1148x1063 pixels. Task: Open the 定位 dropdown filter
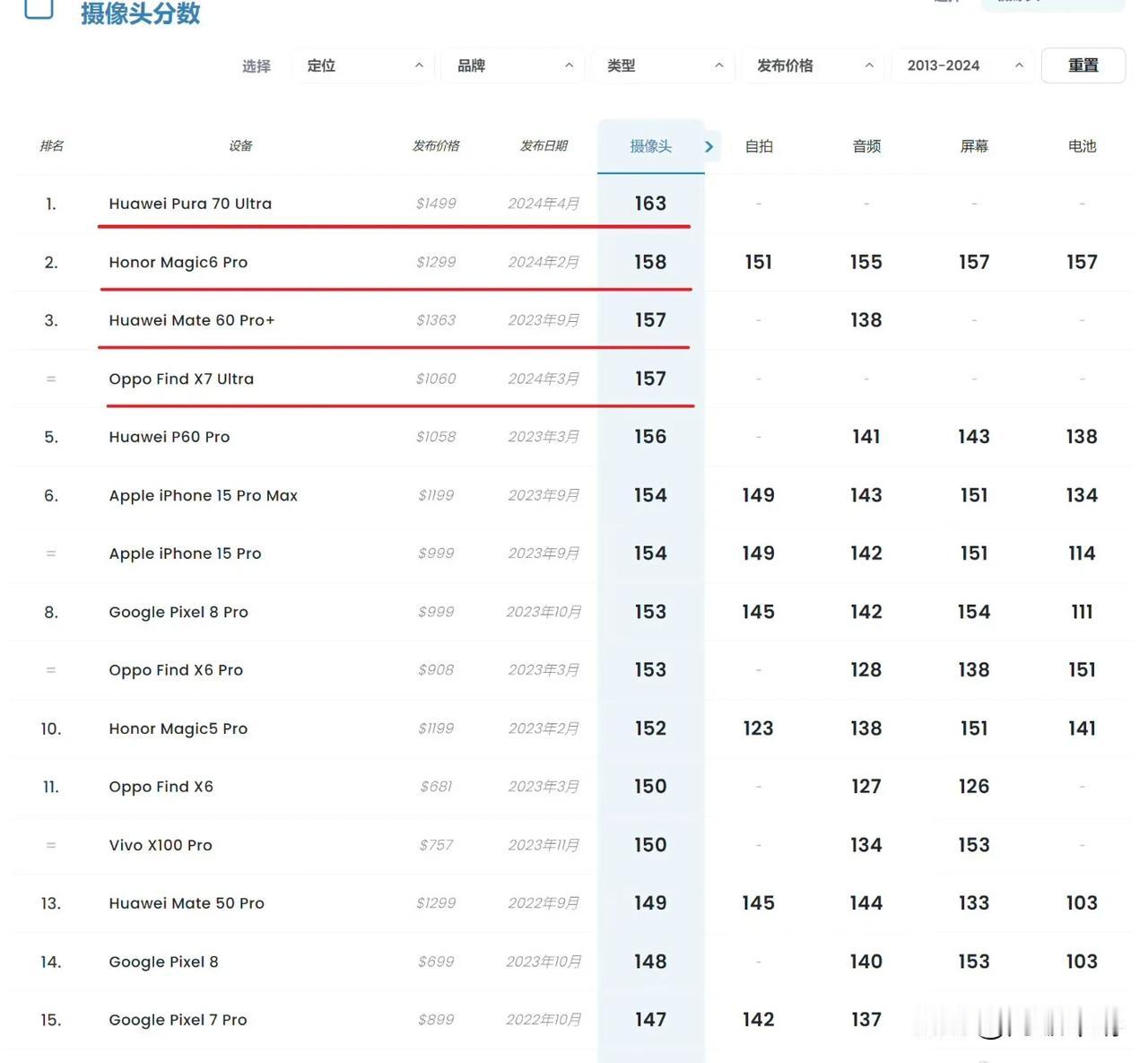point(363,65)
